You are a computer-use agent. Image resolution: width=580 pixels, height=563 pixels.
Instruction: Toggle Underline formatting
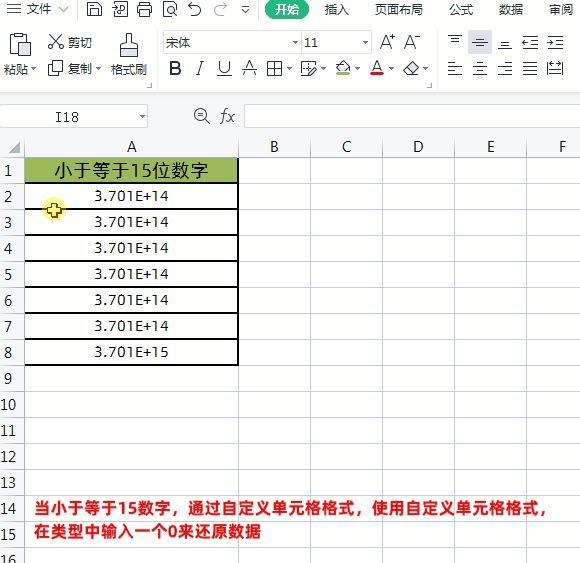pyautogui.click(x=224, y=68)
